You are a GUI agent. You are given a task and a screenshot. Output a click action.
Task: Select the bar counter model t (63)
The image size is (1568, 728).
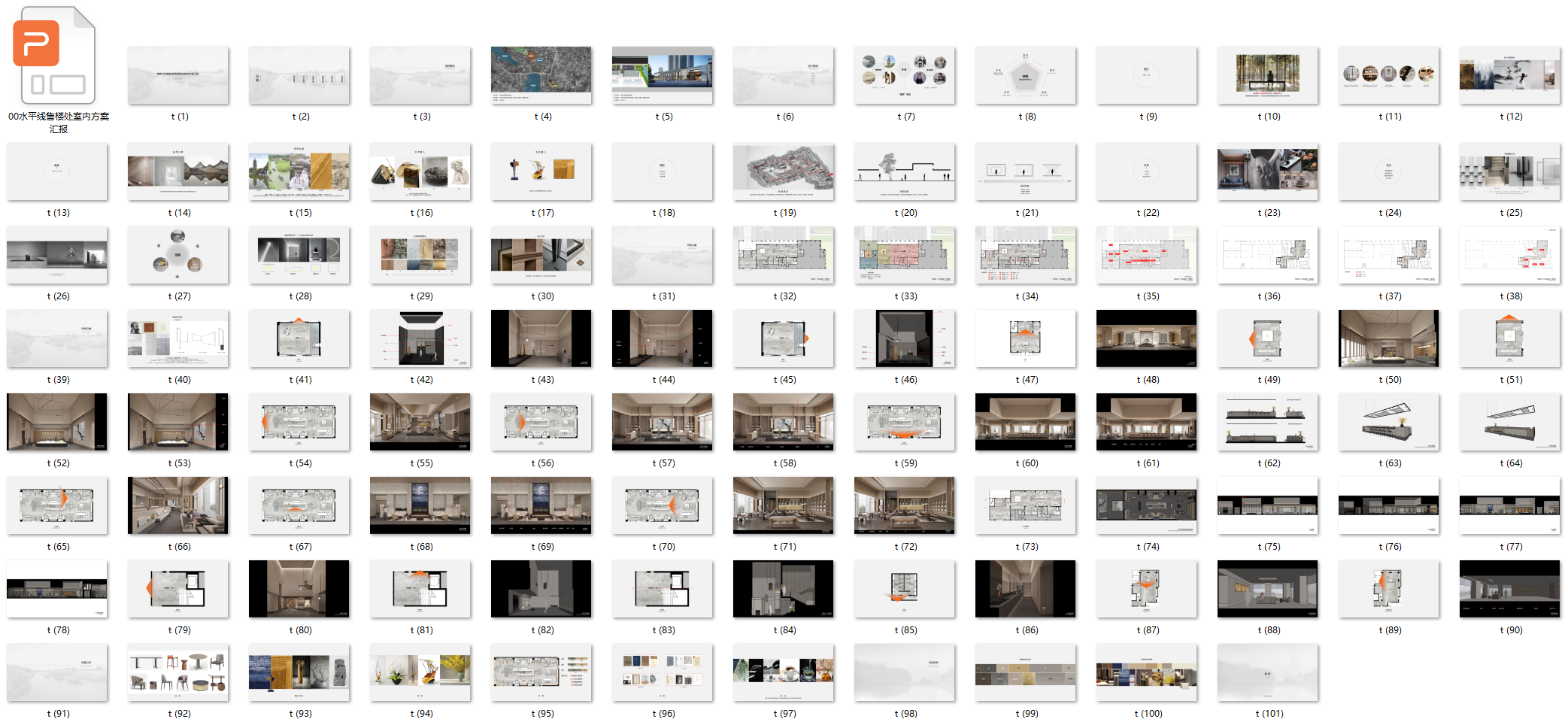click(1388, 422)
